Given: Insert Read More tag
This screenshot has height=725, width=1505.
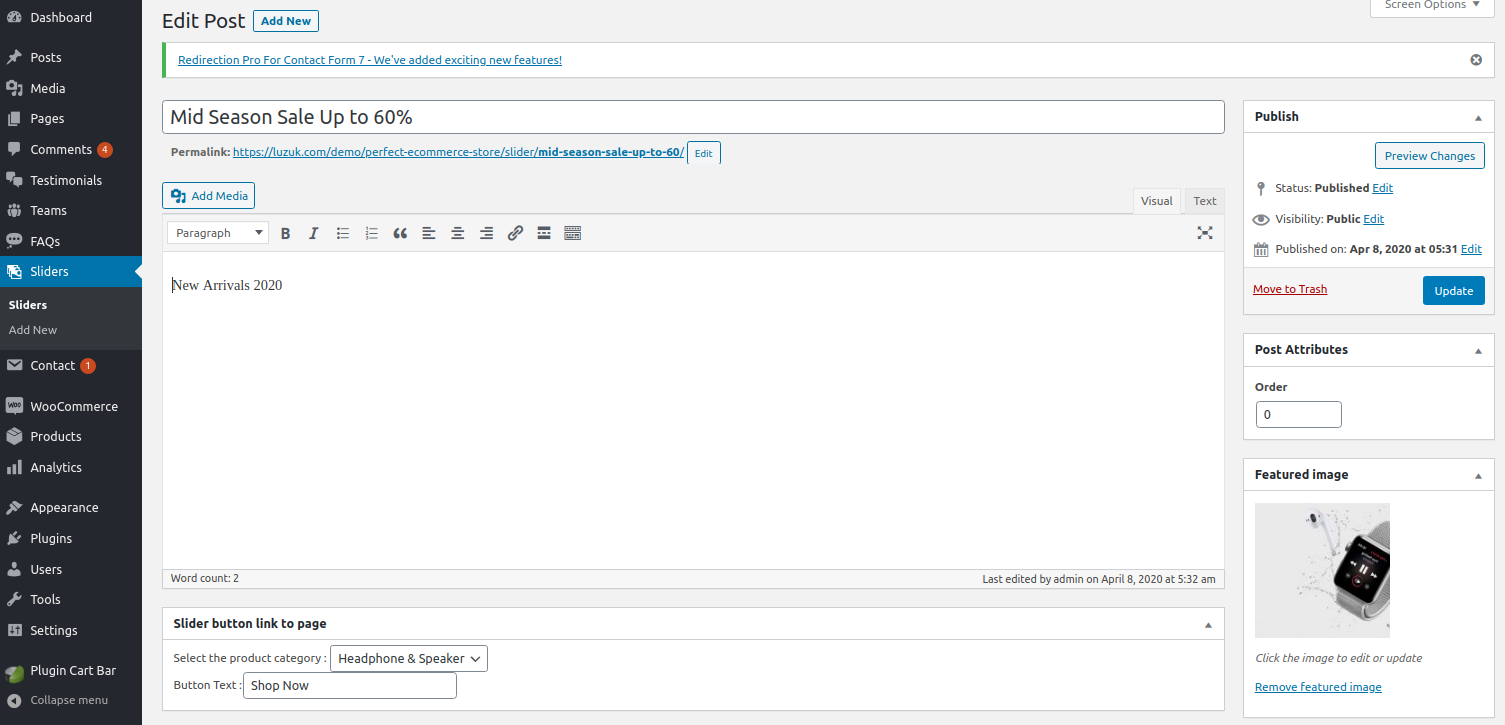Looking at the screenshot, I should pyautogui.click(x=544, y=233).
